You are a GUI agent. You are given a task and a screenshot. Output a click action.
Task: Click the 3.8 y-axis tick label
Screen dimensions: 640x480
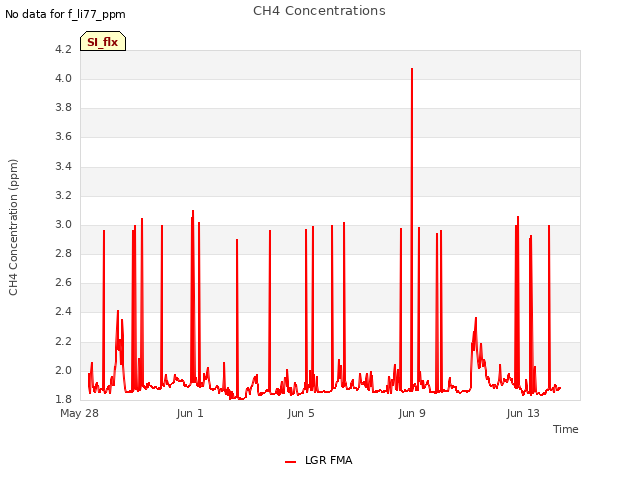63,107
